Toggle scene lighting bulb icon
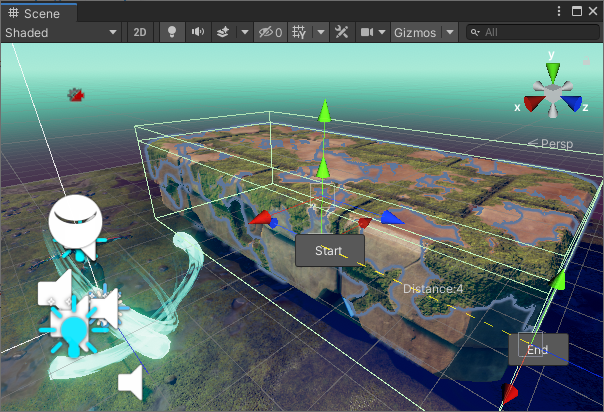Screen dimensions: 604x412 click(x=172, y=32)
